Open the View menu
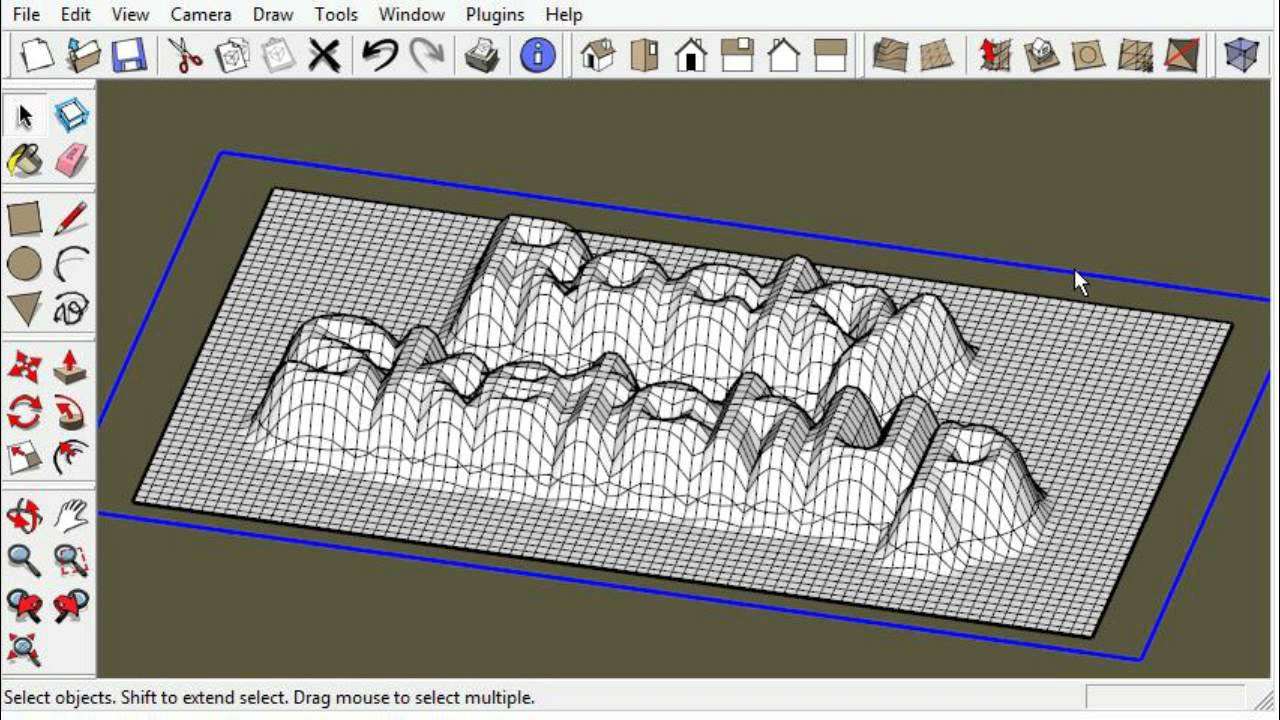The height and width of the screenshot is (720, 1280). 130,14
